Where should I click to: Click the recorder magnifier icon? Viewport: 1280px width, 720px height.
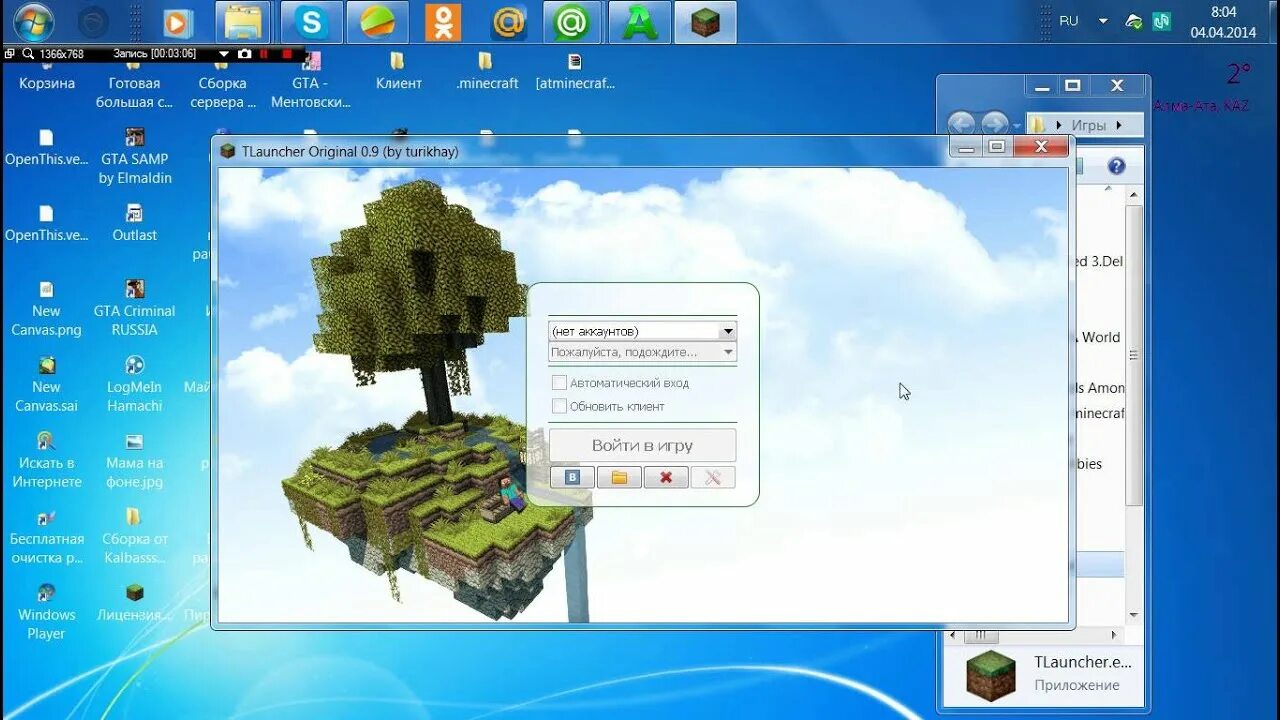click(x=28, y=54)
